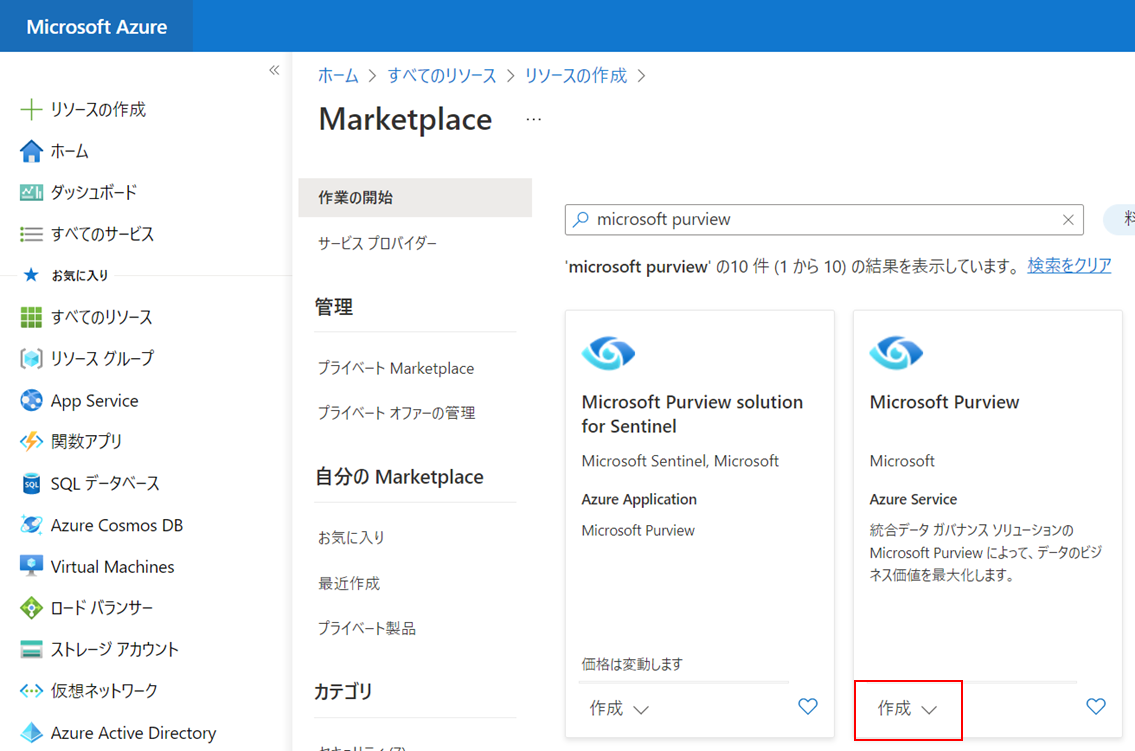Click the 統合データ ガバナンス description text
Image resolution: width=1135 pixels, height=751 pixels.
point(985,553)
